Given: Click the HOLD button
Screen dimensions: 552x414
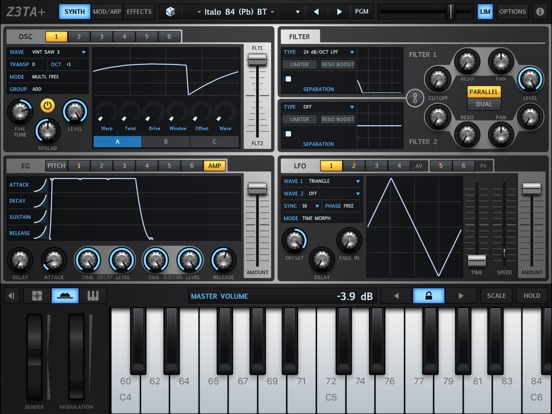Looking at the screenshot, I should tap(532, 296).
